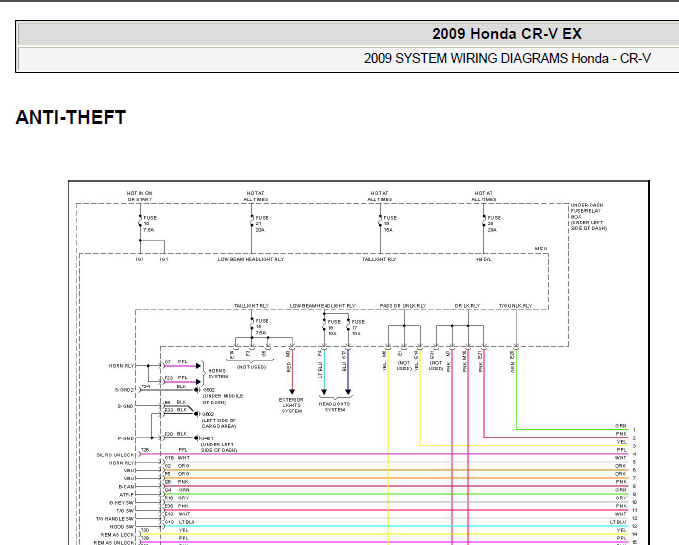Click the 'S-GND2' pin label
This screenshot has width=679, height=545.
pos(125,390)
